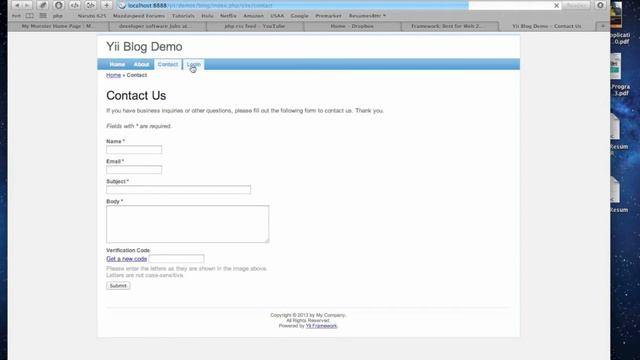The image size is (640, 360).
Task: Open Top Sites grid icon in bookmarks bar
Action: coord(43,16)
